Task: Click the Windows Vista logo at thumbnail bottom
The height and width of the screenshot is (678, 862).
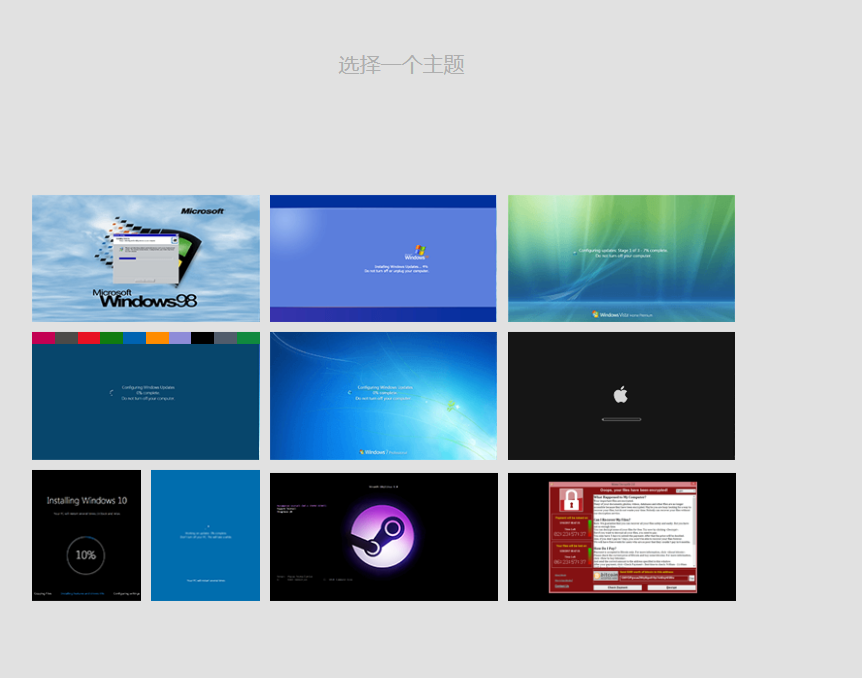Action: 621,314
